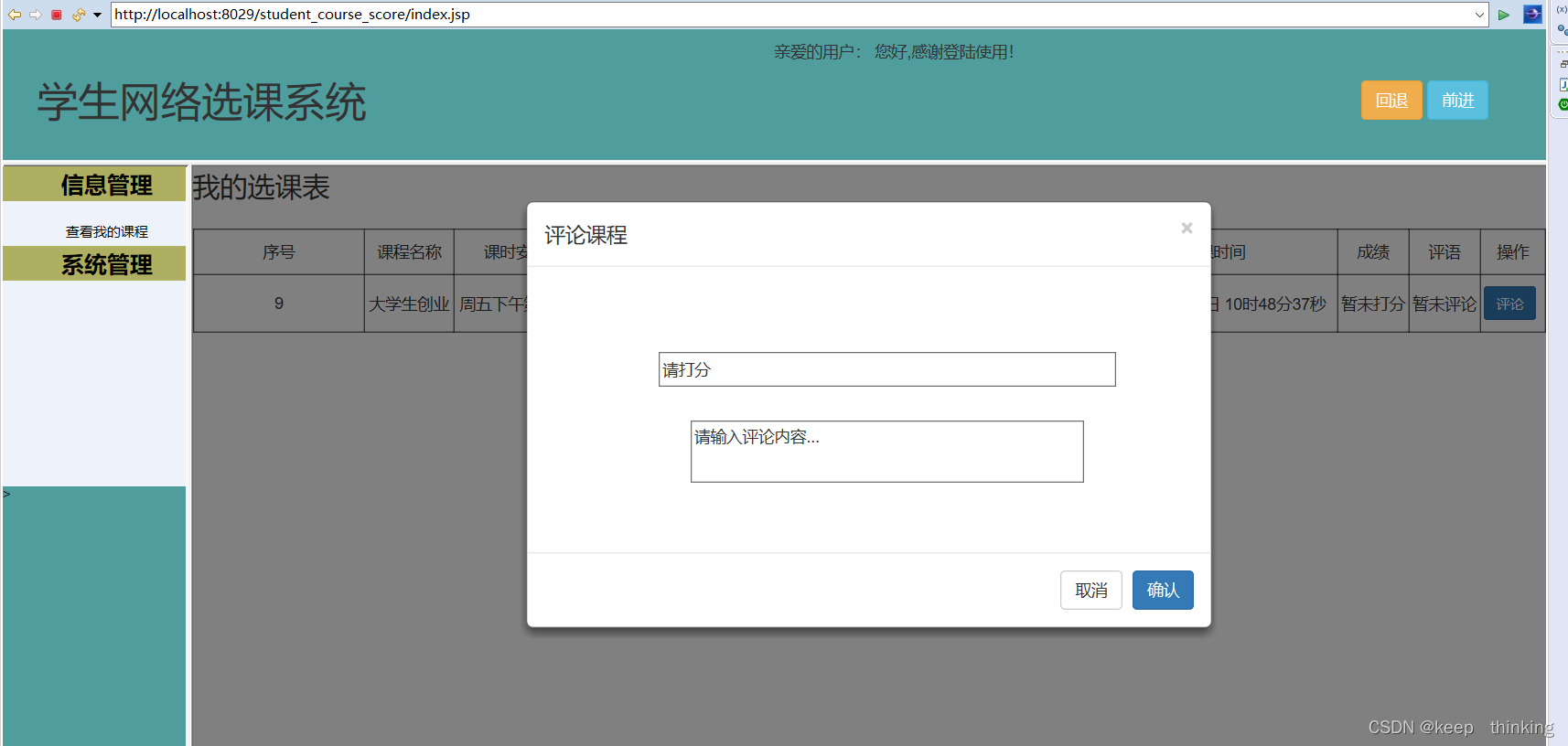
Task: Click the browser back arrow icon
Action: coord(15,15)
